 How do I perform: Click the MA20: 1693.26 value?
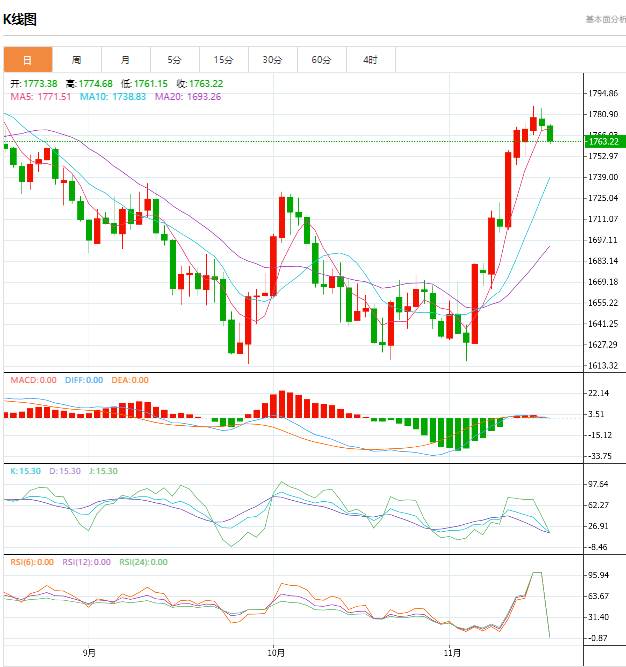coord(188,97)
